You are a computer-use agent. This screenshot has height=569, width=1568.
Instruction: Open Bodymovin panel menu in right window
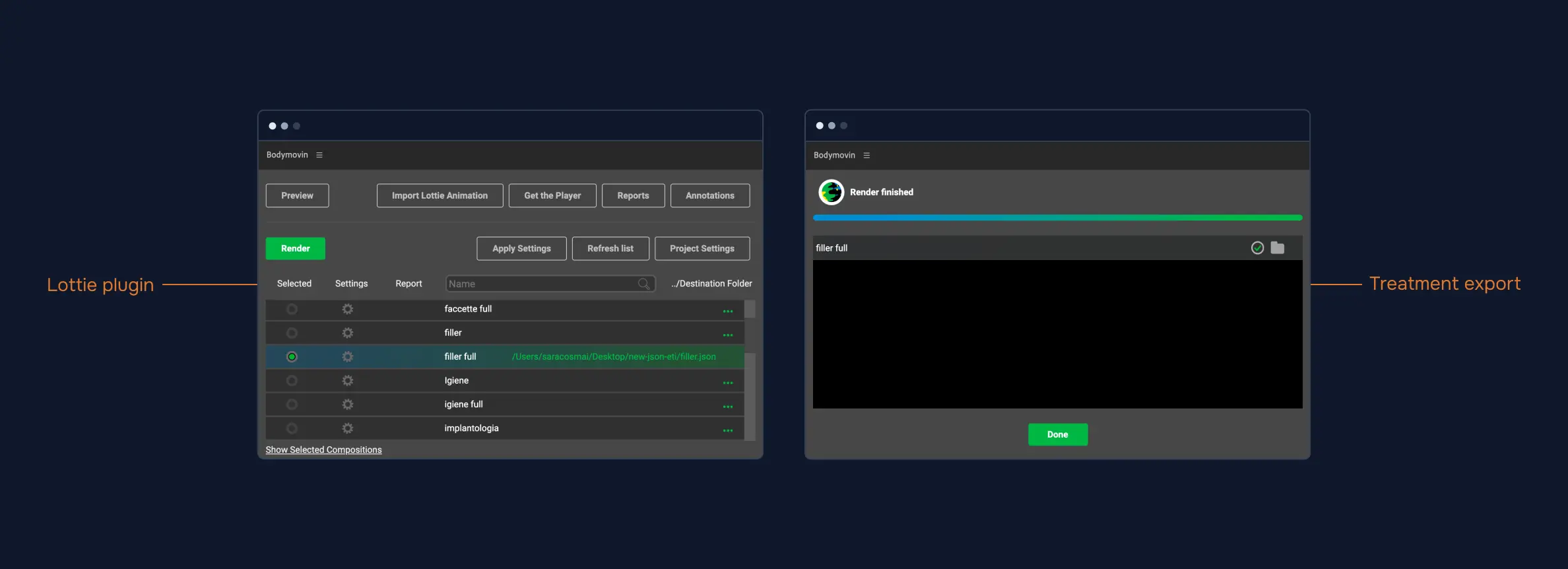866,156
